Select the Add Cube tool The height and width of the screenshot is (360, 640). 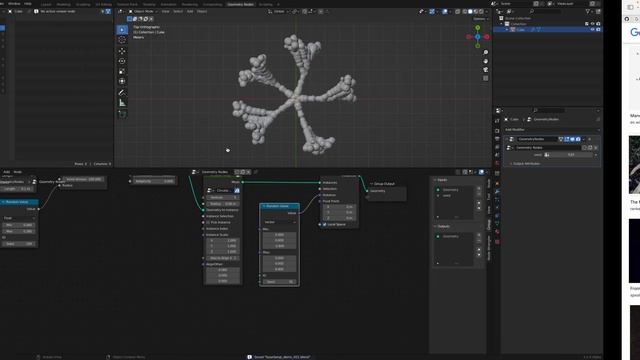122,114
